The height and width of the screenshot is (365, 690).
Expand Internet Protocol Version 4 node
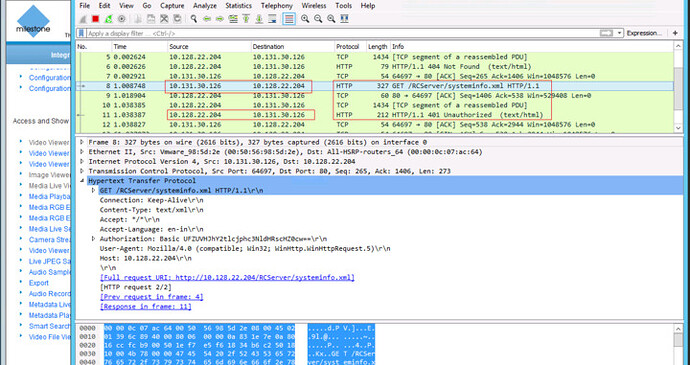coord(82,162)
